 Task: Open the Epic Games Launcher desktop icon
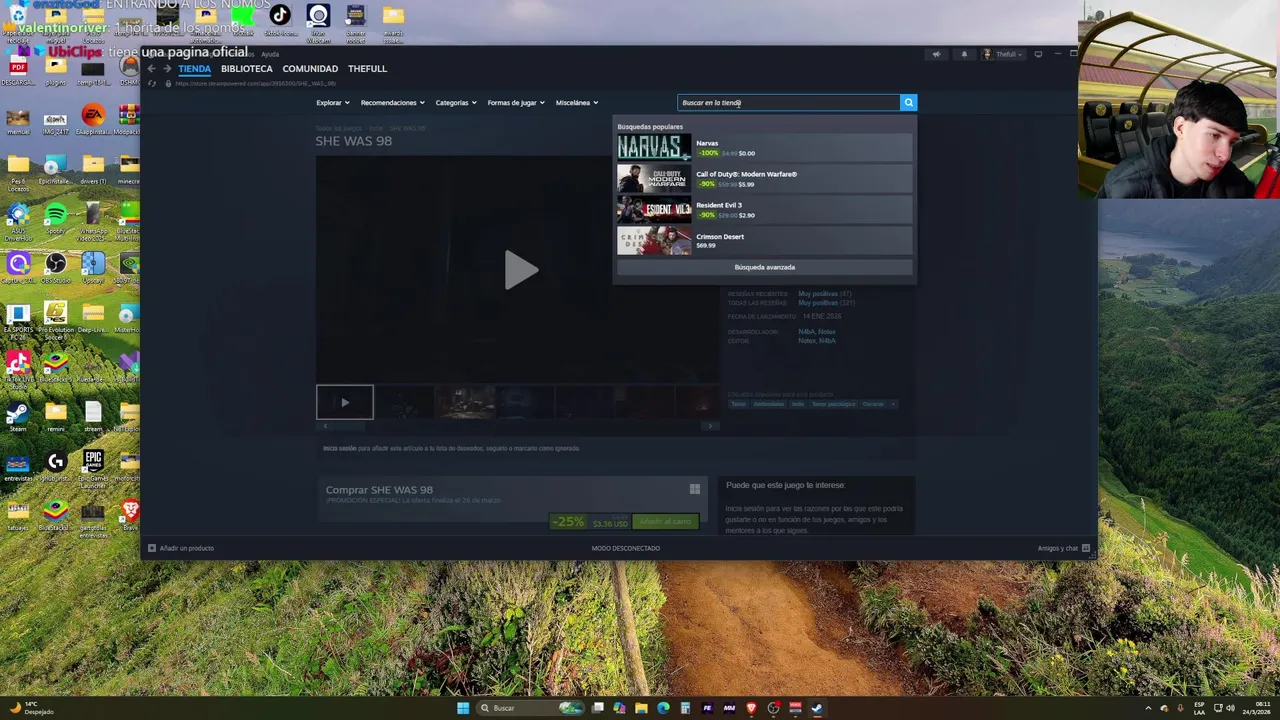coord(93,467)
